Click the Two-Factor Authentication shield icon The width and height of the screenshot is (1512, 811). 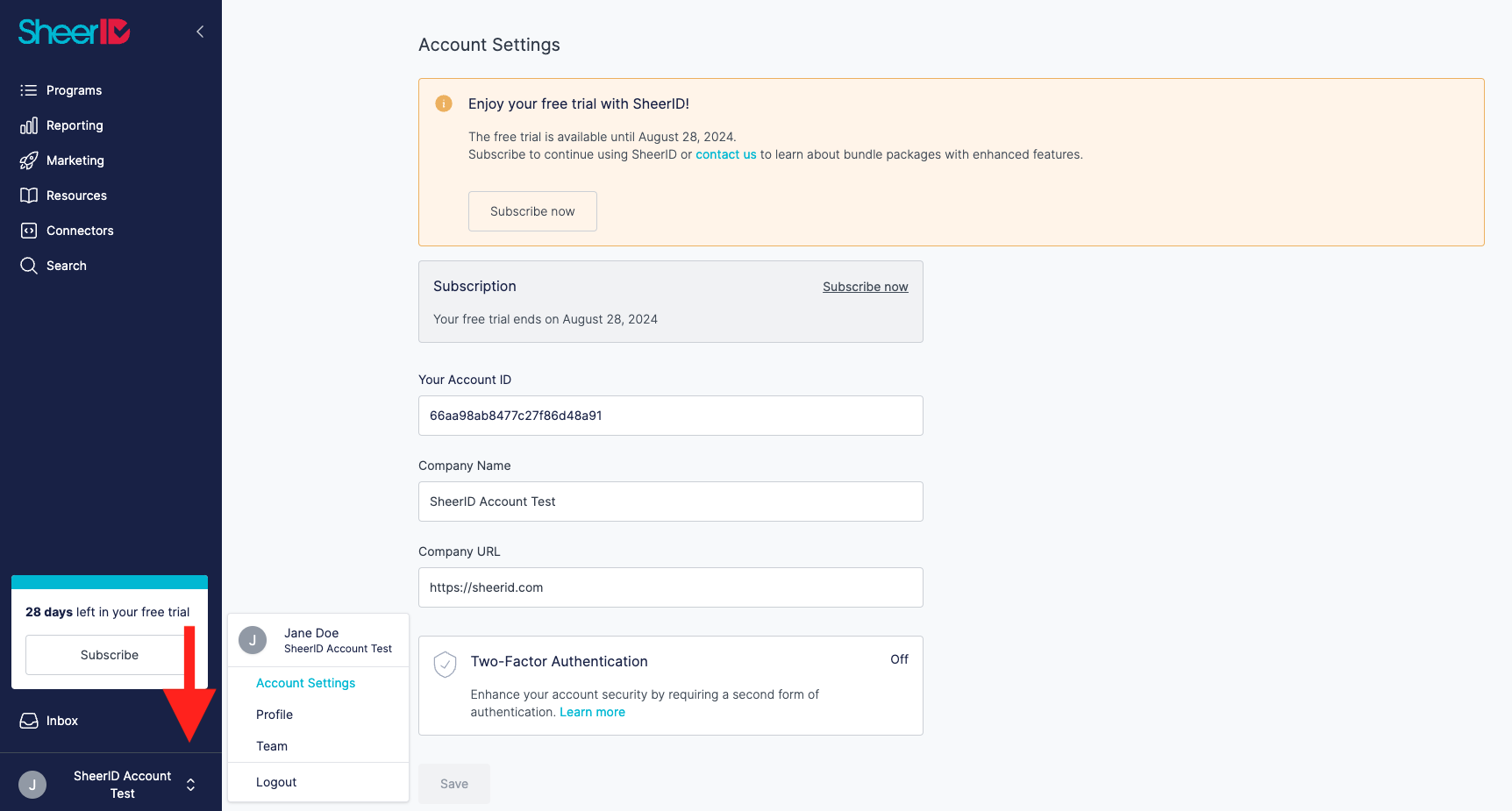click(446, 665)
